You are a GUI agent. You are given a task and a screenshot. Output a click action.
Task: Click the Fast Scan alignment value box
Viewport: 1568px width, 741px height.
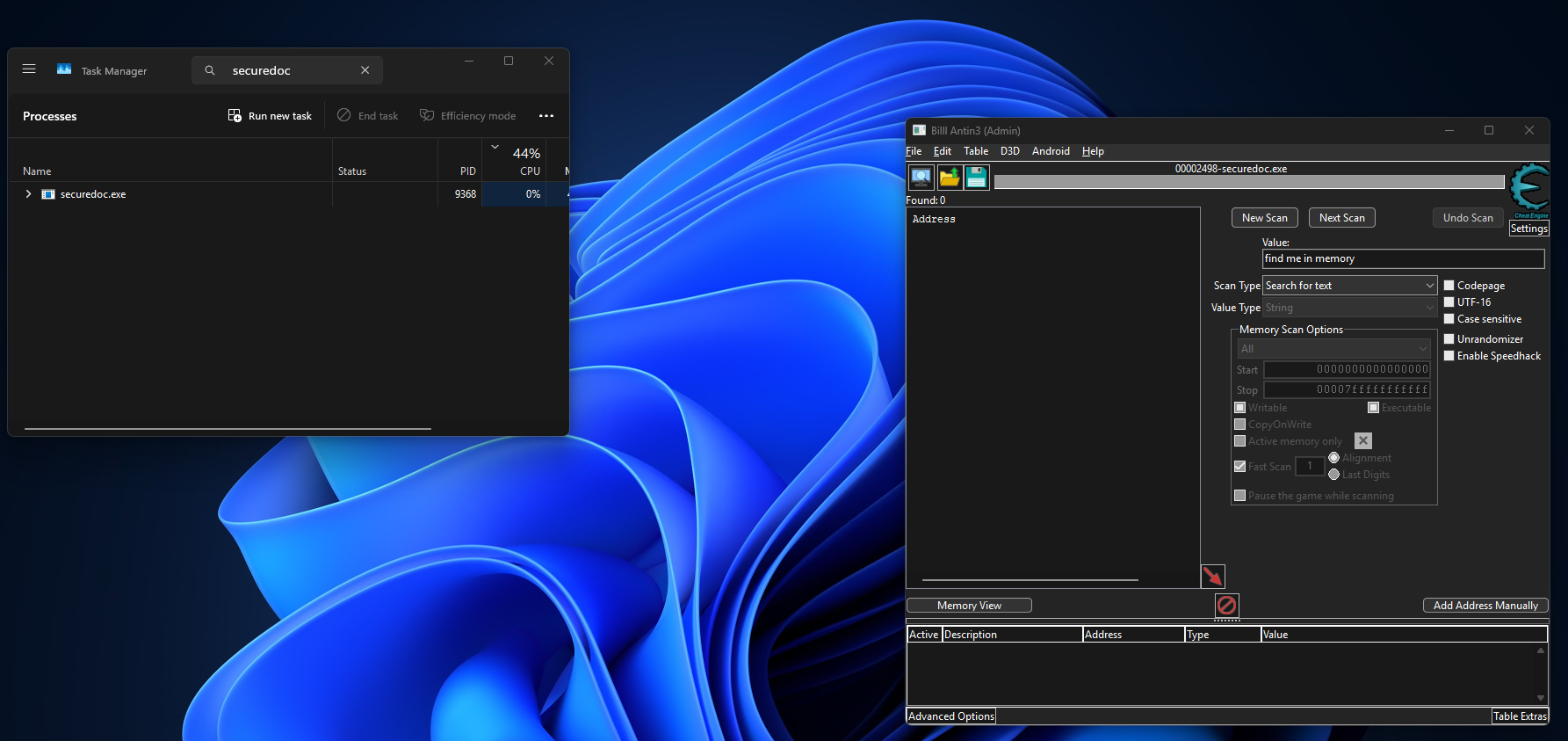(x=1310, y=467)
